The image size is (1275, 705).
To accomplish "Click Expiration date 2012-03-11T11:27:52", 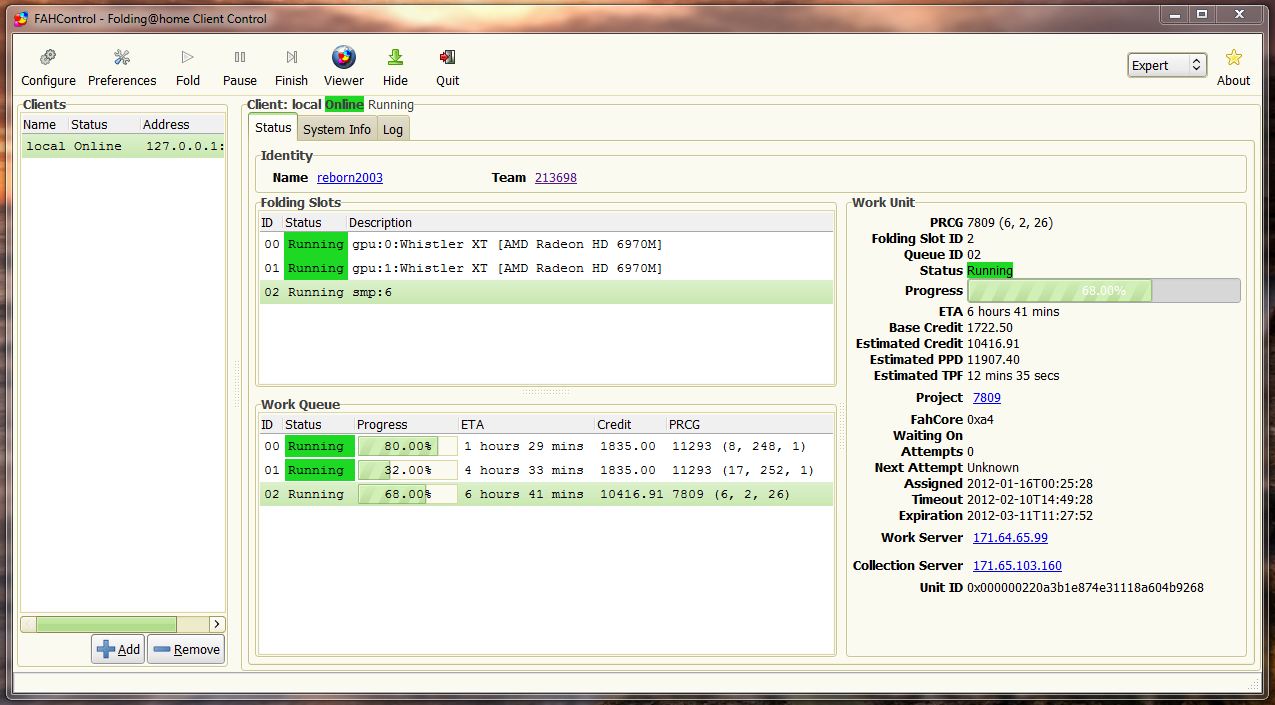I will [x=1030, y=515].
